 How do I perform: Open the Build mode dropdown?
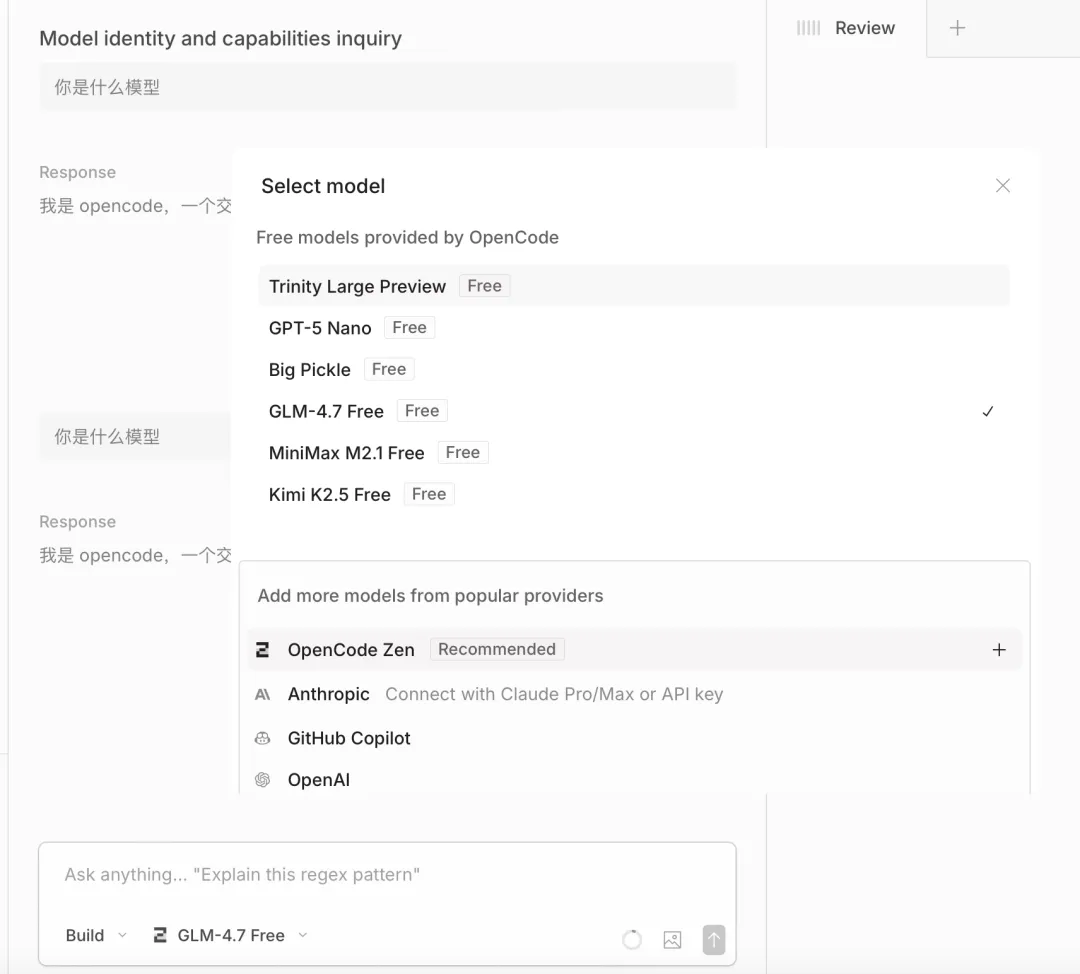click(96, 935)
